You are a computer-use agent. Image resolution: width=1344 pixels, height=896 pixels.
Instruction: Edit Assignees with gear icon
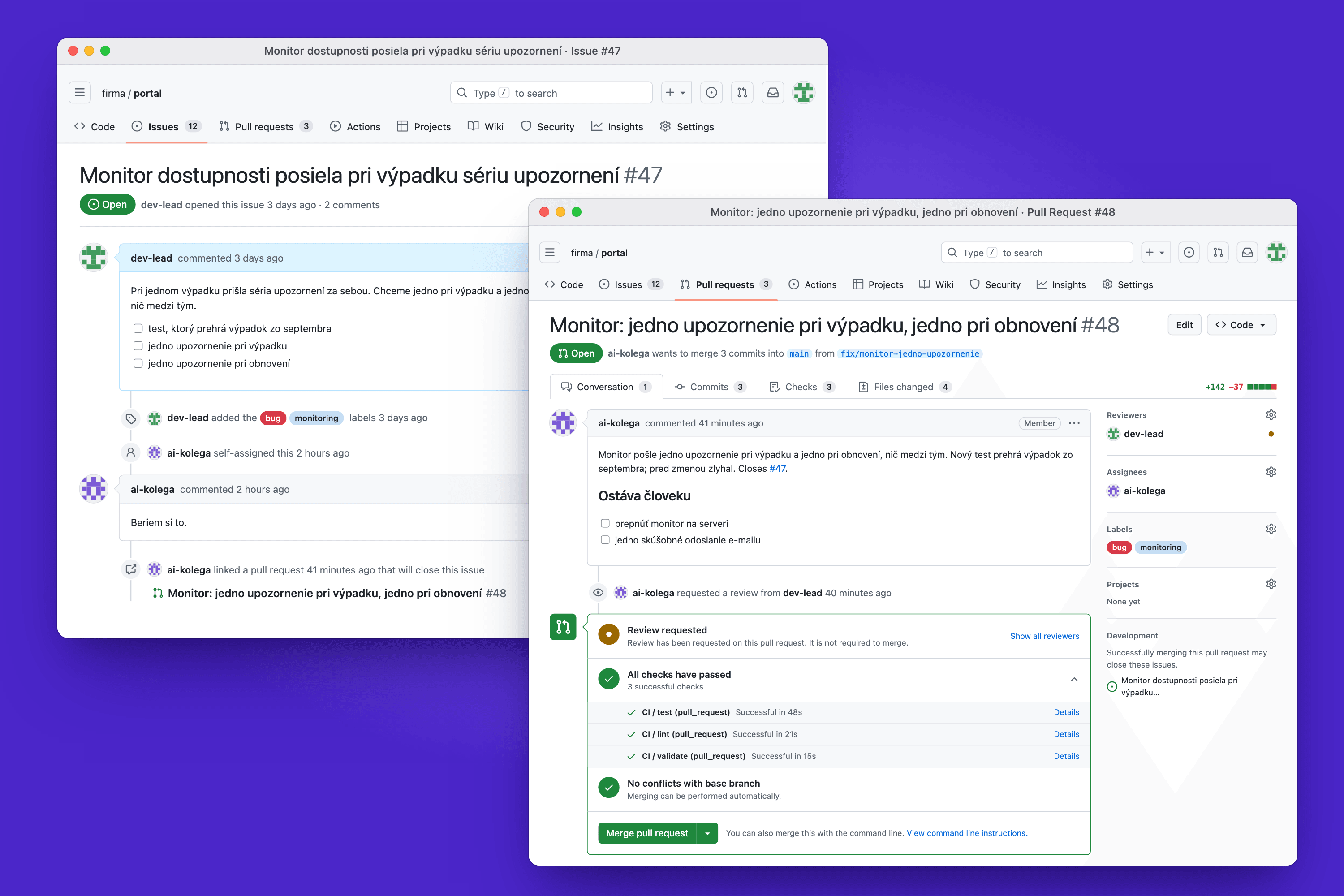pyautogui.click(x=1271, y=472)
